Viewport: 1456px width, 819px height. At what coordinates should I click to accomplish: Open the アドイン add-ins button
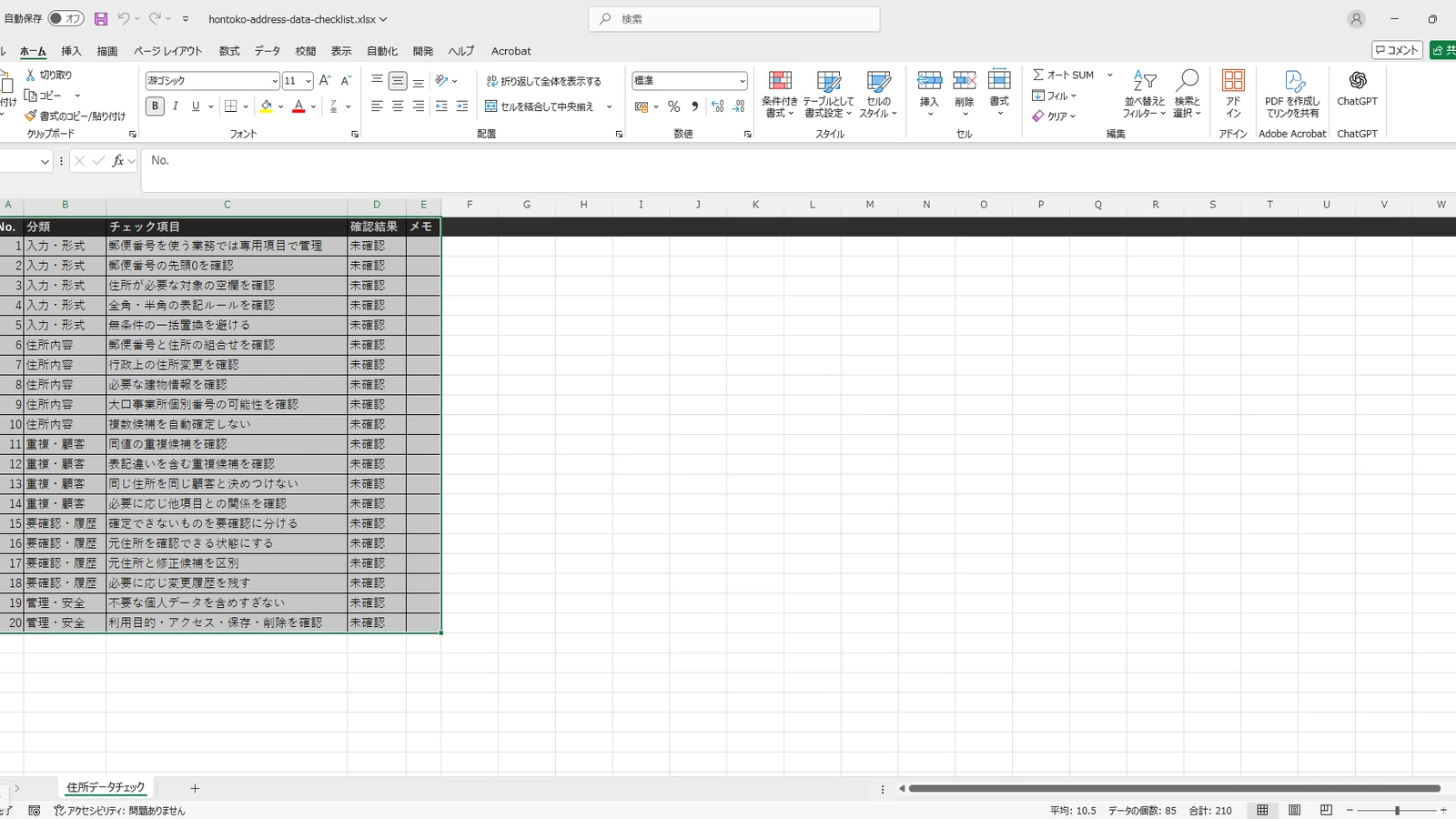click(x=1233, y=94)
